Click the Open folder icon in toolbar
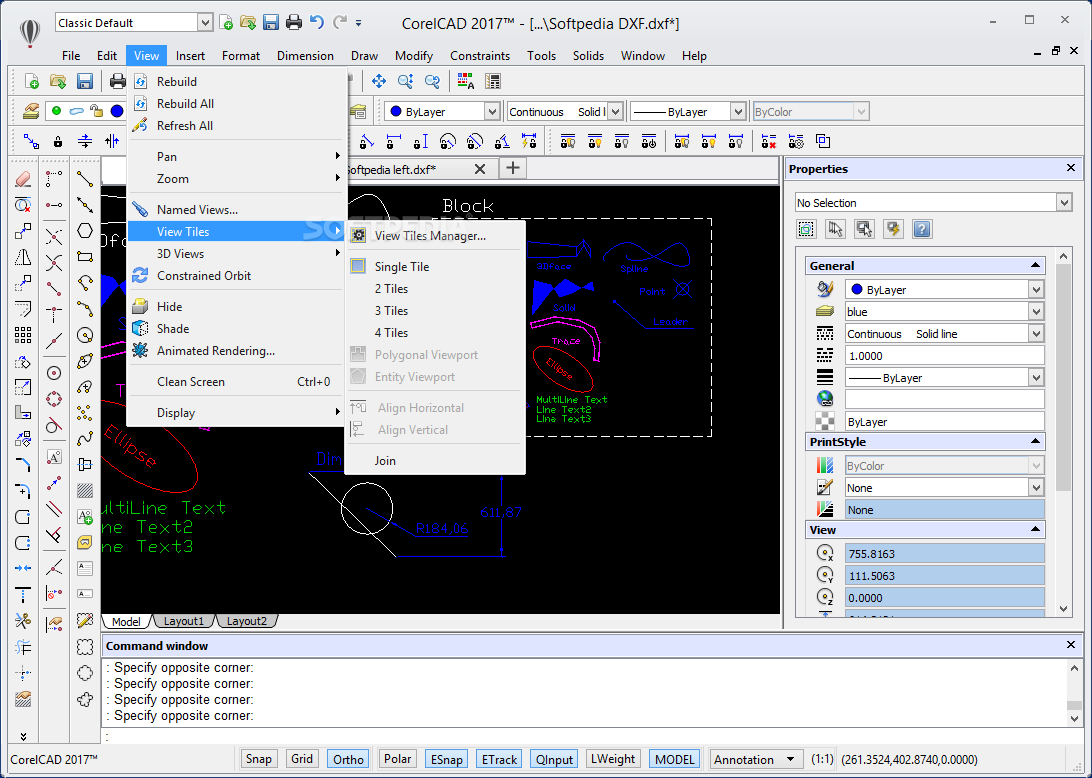 pyautogui.click(x=58, y=81)
